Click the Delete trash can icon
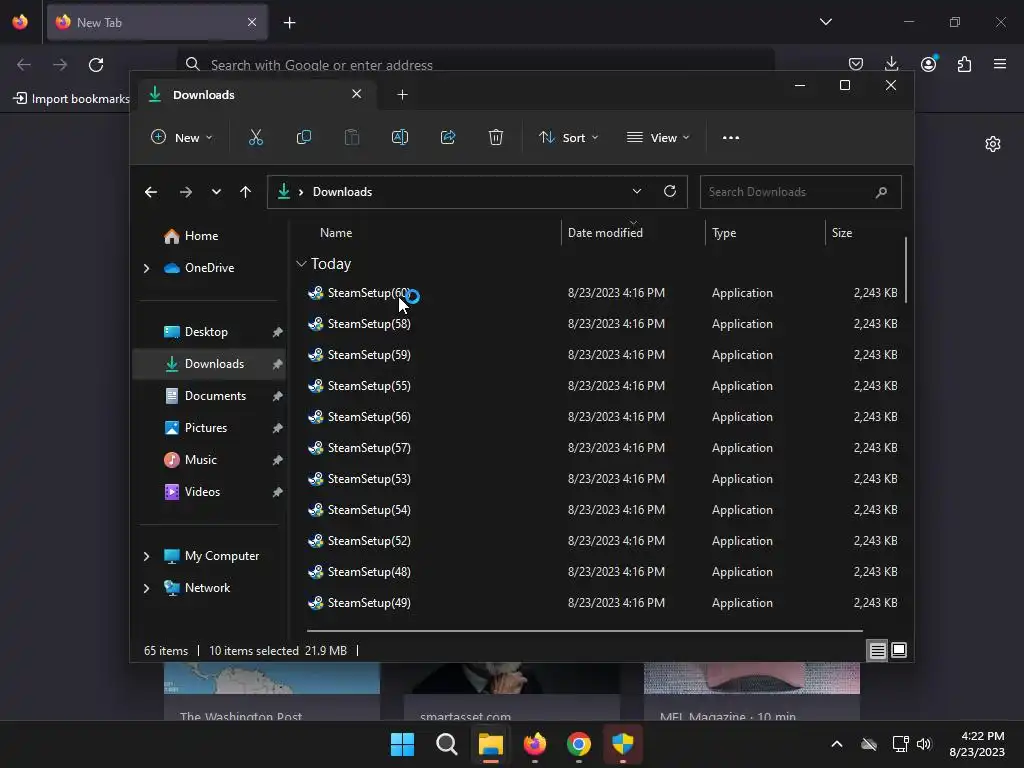Screen dimensions: 1024x768 [x=496, y=137]
